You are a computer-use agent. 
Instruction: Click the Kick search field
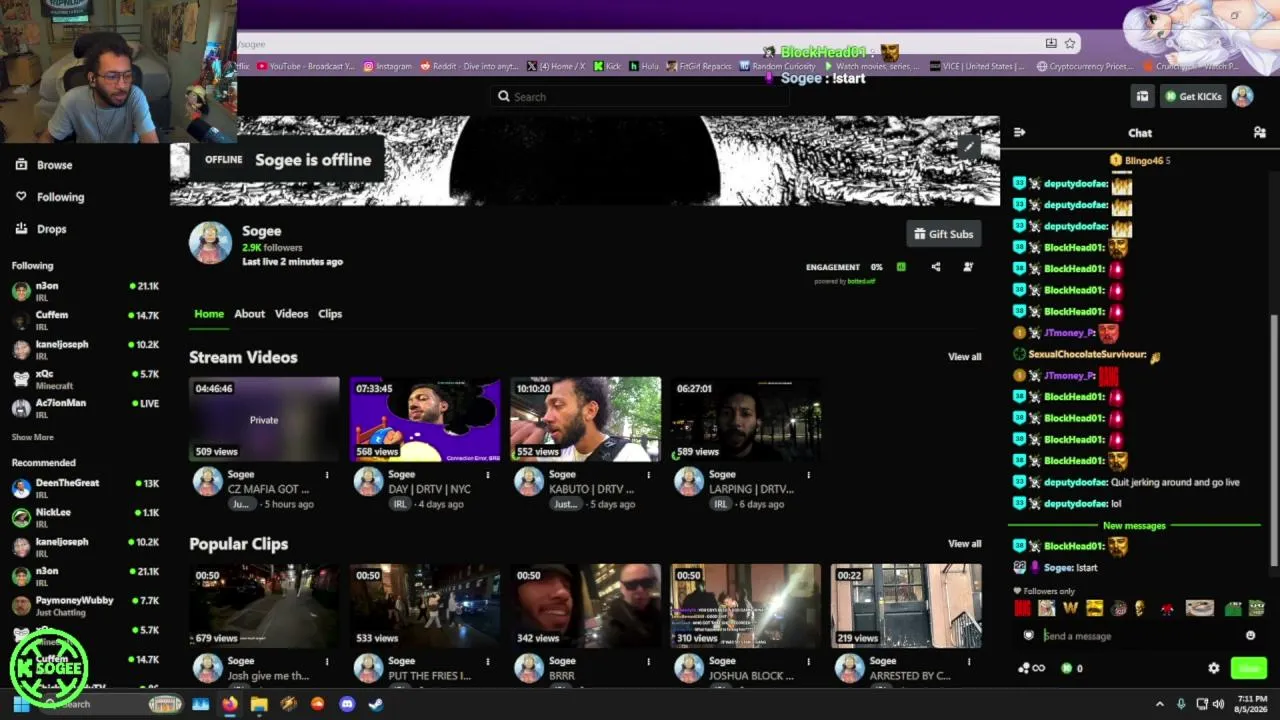point(640,96)
